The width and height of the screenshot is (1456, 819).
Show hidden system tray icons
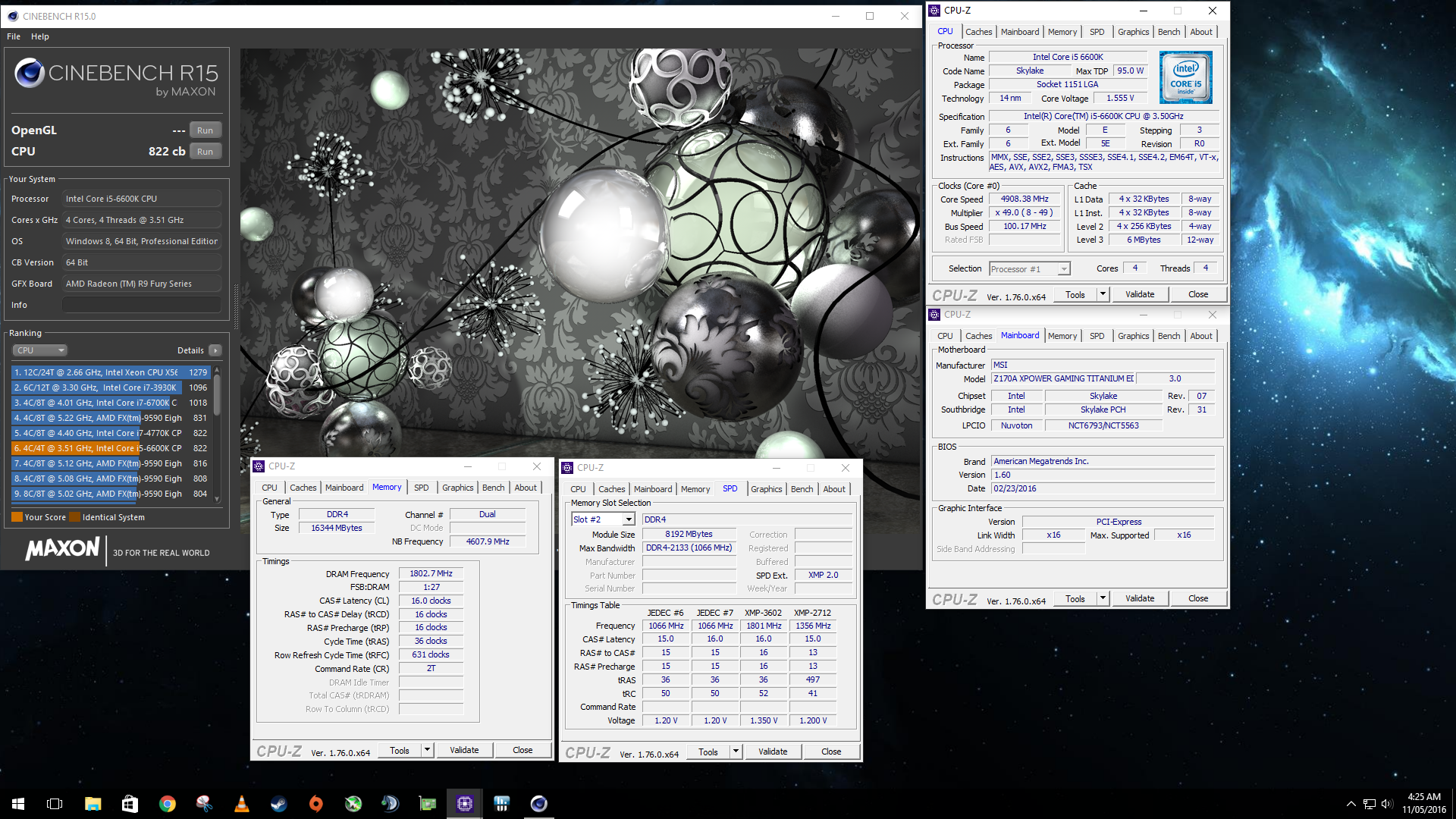click(x=1351, y=804)
